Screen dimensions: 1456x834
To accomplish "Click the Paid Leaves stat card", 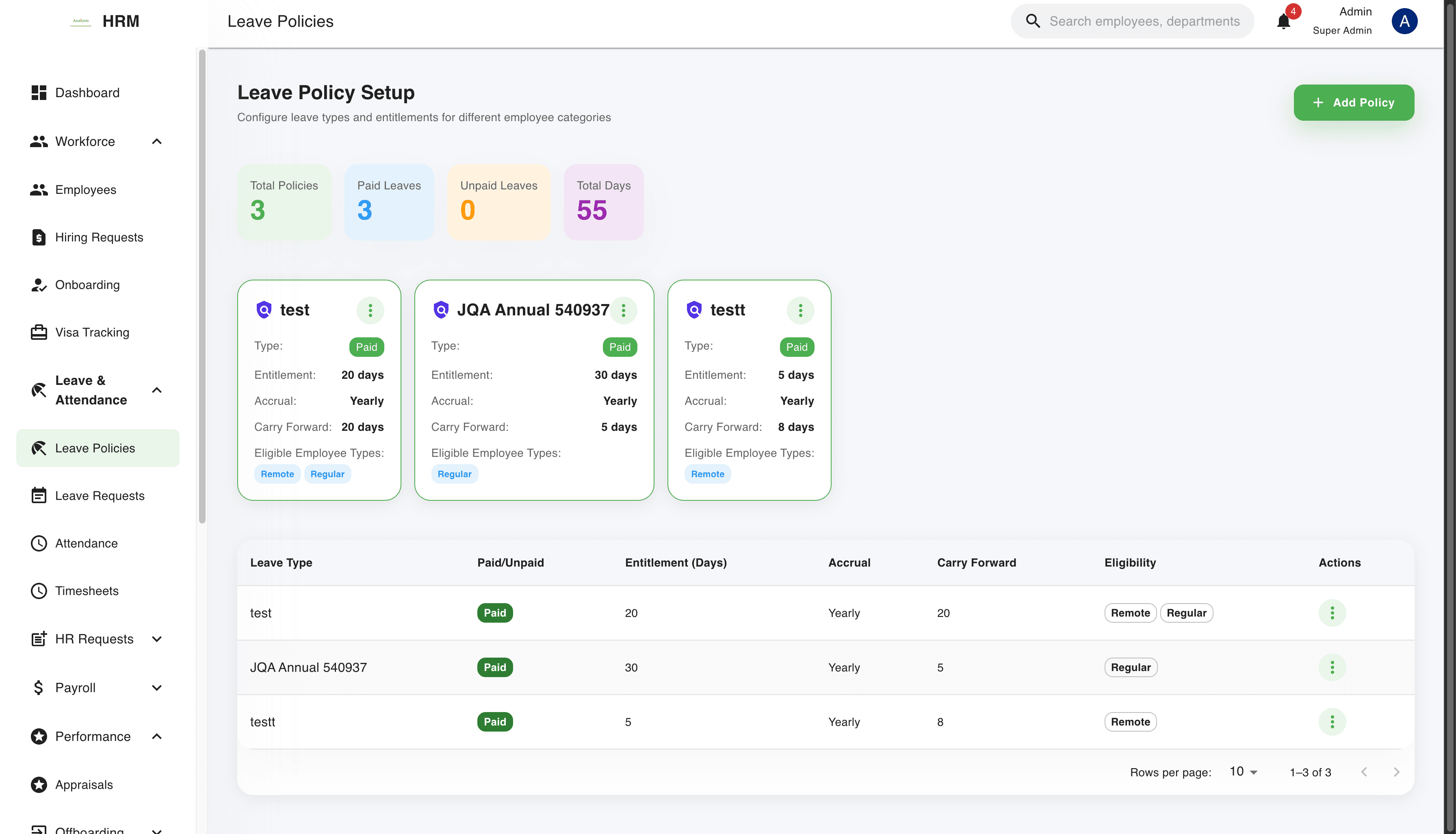I will [389, 202].
